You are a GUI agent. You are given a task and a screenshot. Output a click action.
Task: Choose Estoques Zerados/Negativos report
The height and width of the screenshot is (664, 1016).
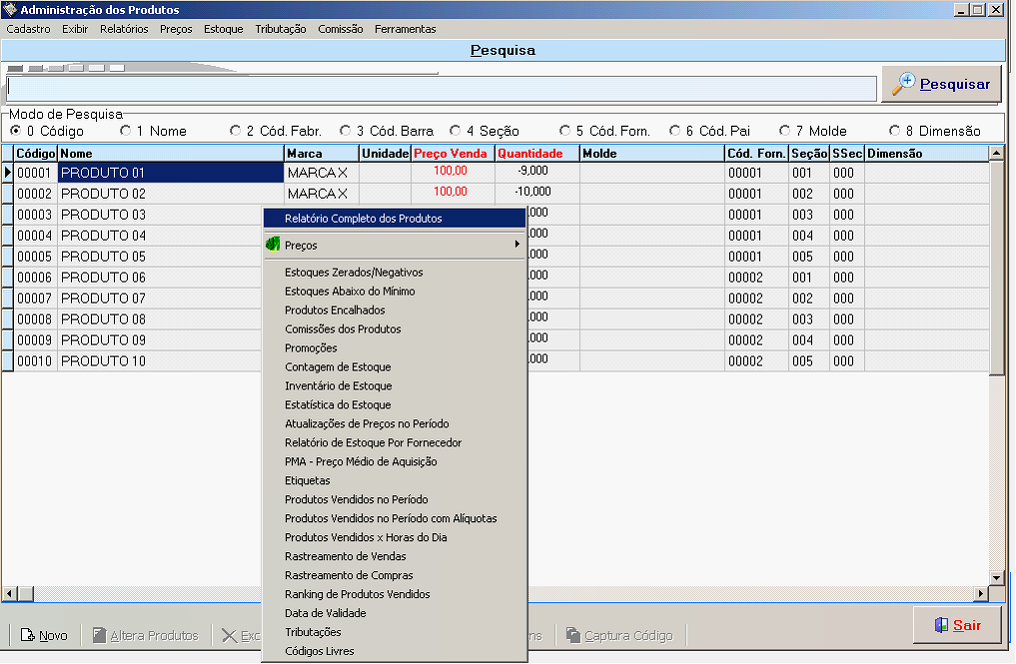(353, 272)
